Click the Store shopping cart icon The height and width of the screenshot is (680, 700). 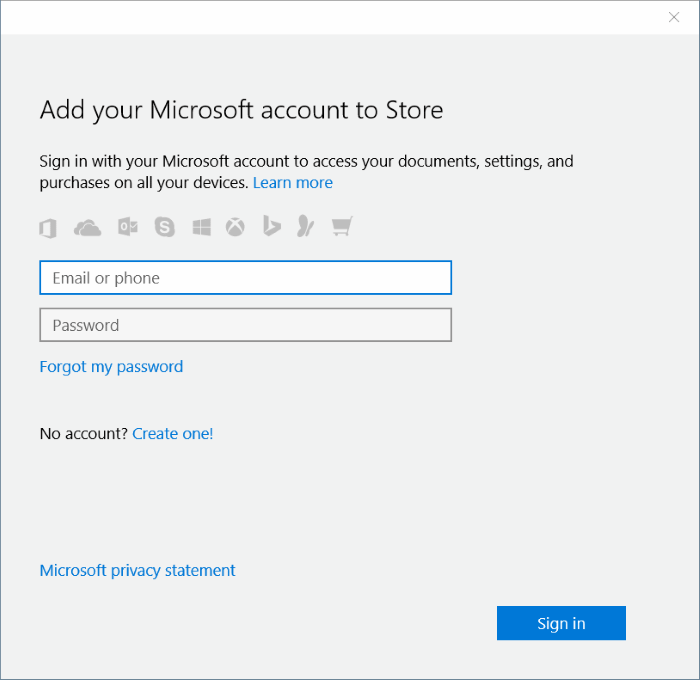342,226
